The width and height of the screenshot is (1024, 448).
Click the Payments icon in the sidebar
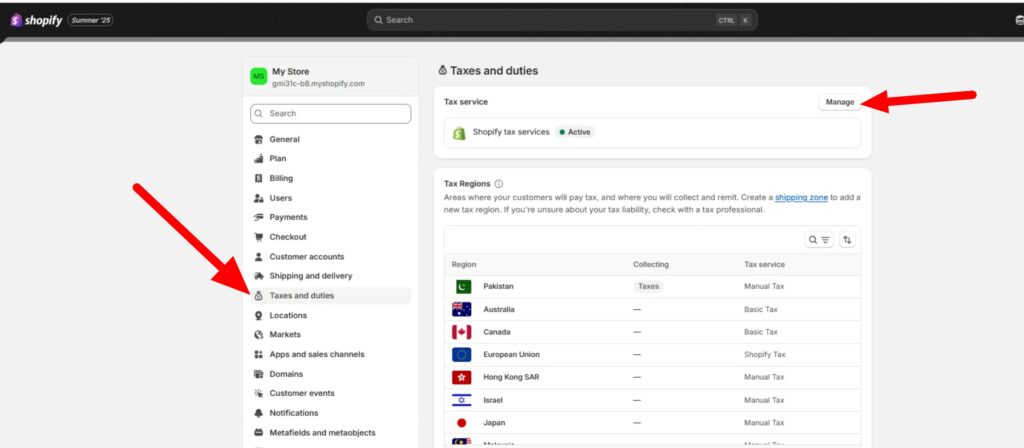258,217
